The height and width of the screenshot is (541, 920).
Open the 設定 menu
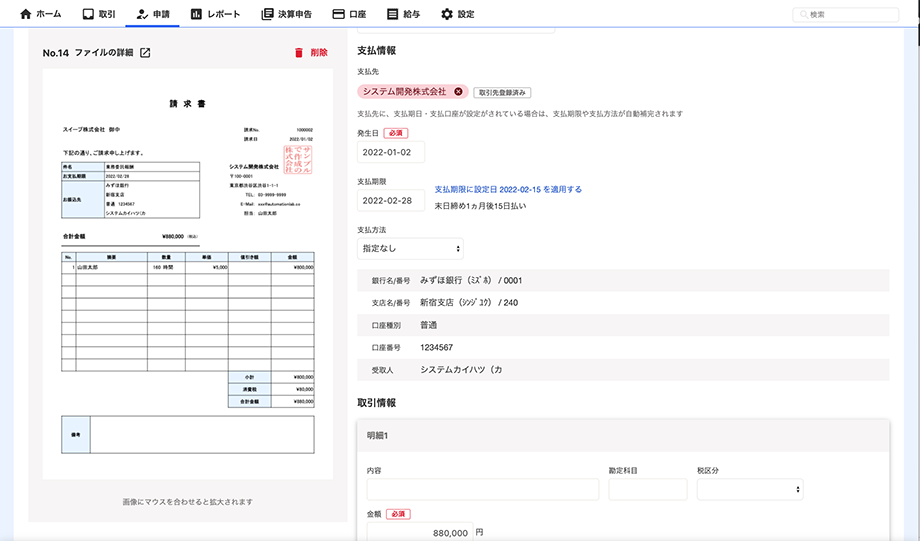(x=458, y=14)
